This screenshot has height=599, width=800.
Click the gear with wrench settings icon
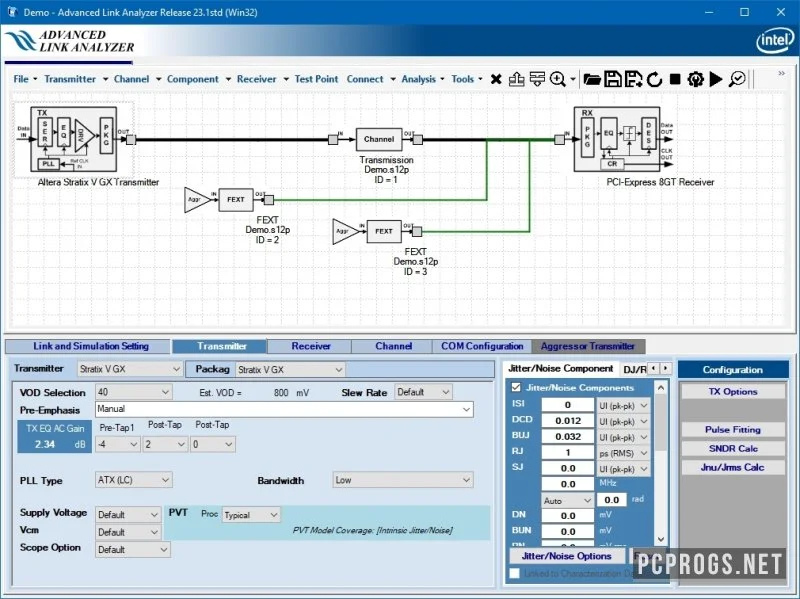[x=695, y=79]
